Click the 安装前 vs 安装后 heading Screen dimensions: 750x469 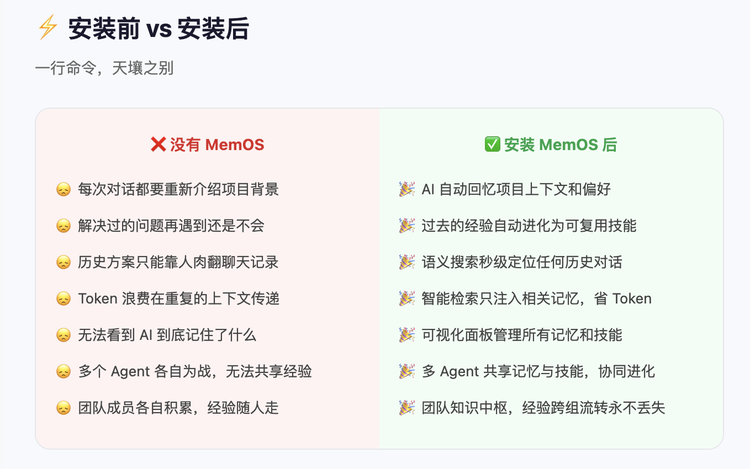pyautogui.click(x=158, y=28)
